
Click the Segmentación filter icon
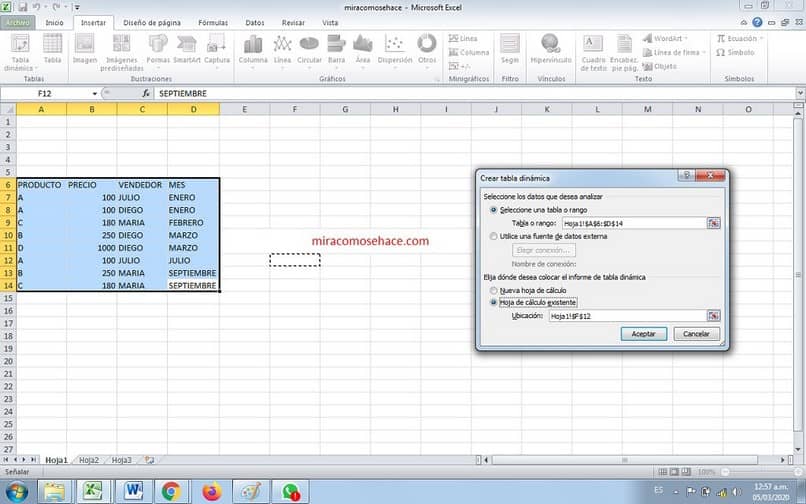pos(510,49)
